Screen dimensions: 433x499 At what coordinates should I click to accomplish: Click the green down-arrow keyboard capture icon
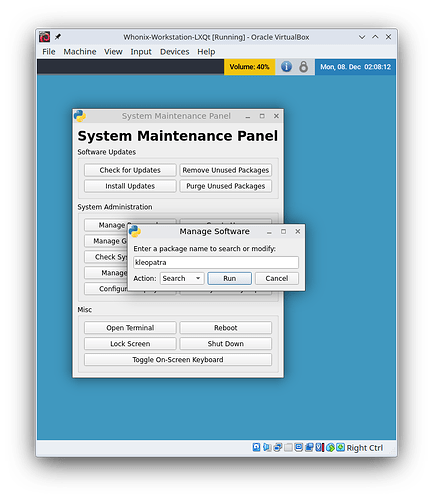tap(341, 447)
